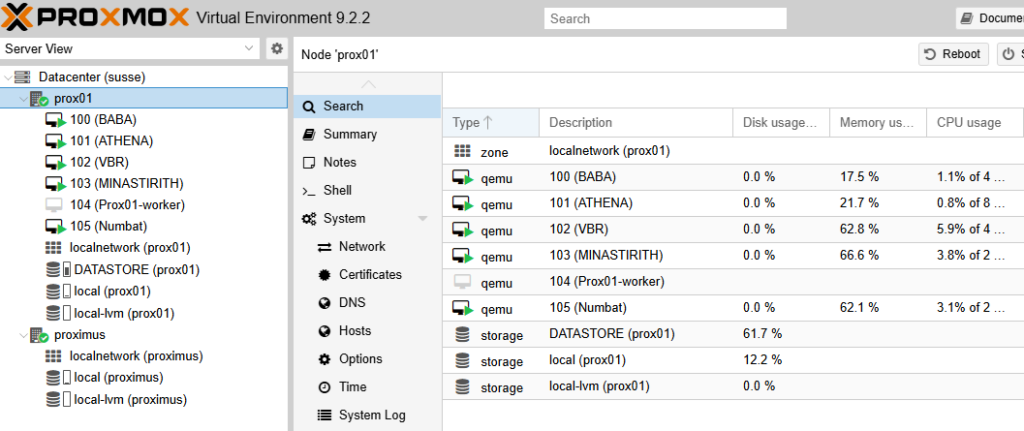
Task: Click the Search magnifier icon in node menu
Action: (310, 106)
